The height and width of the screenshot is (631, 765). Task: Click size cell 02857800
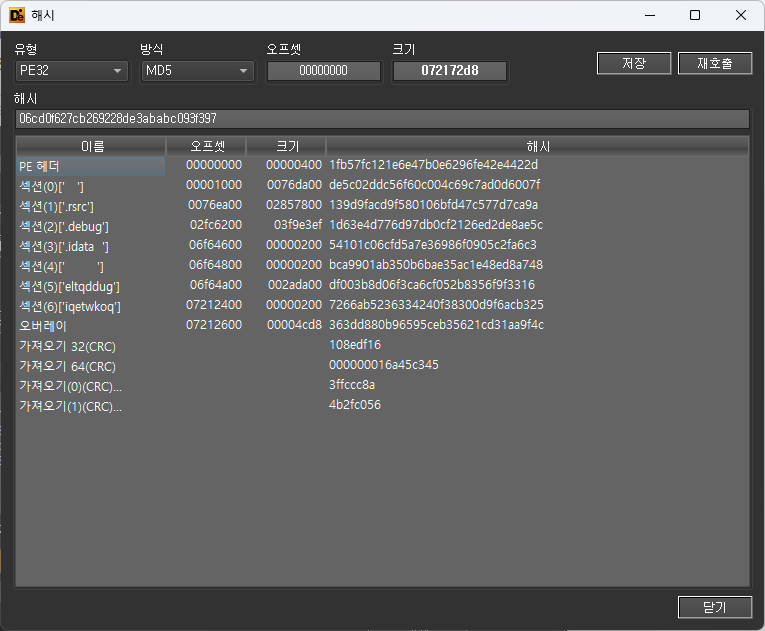294,205
